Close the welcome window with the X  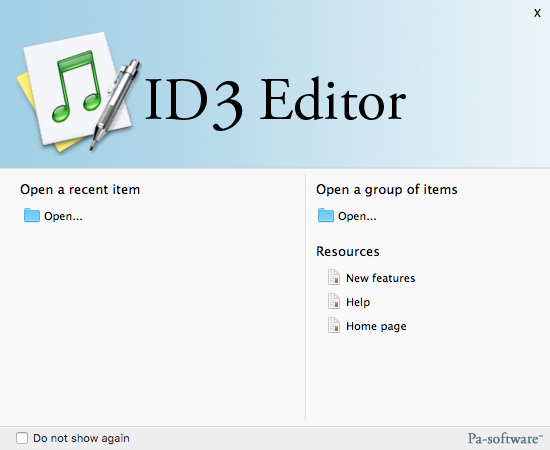[x=537, y=13]
